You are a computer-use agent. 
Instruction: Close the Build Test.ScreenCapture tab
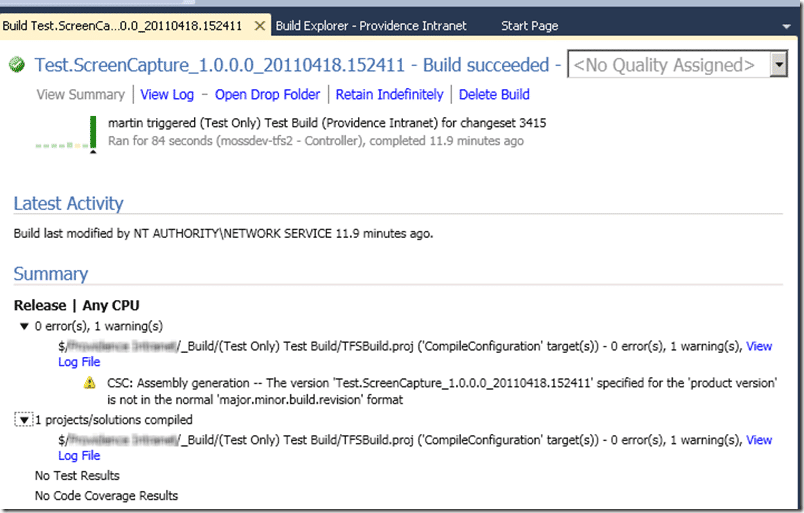click(260, 26)
